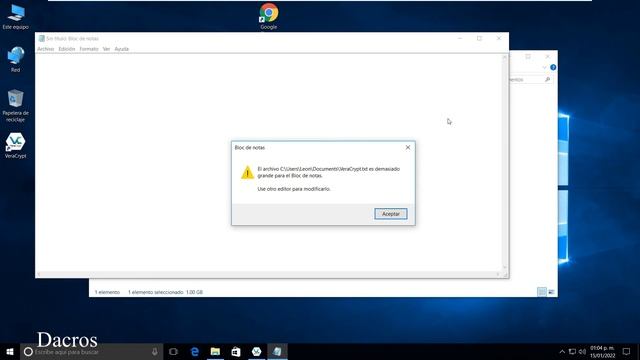
Task: Open Microsoft Edge from the taskbar
Action: click(195, 351)
